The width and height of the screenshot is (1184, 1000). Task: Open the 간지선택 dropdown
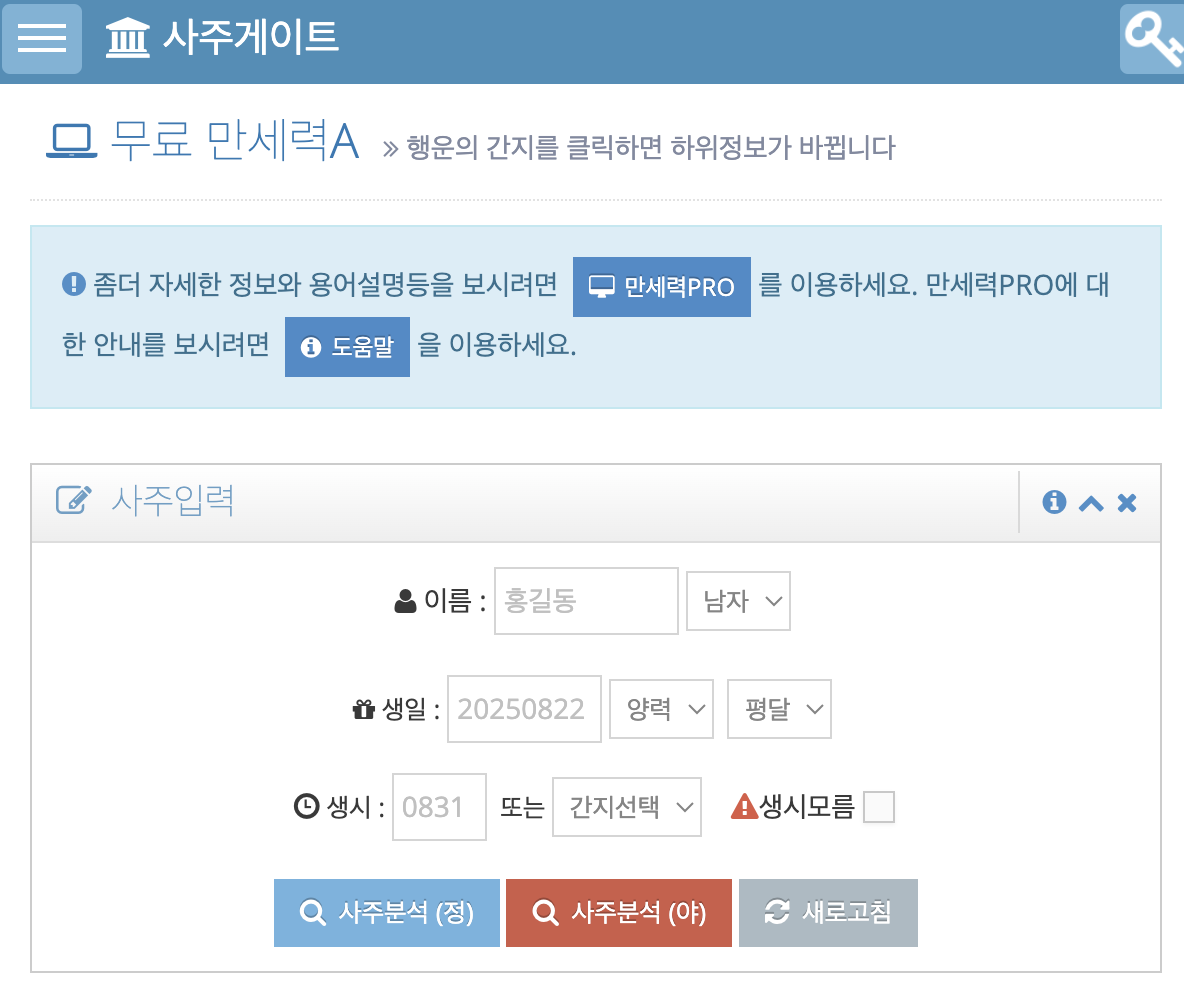point(626,807)
